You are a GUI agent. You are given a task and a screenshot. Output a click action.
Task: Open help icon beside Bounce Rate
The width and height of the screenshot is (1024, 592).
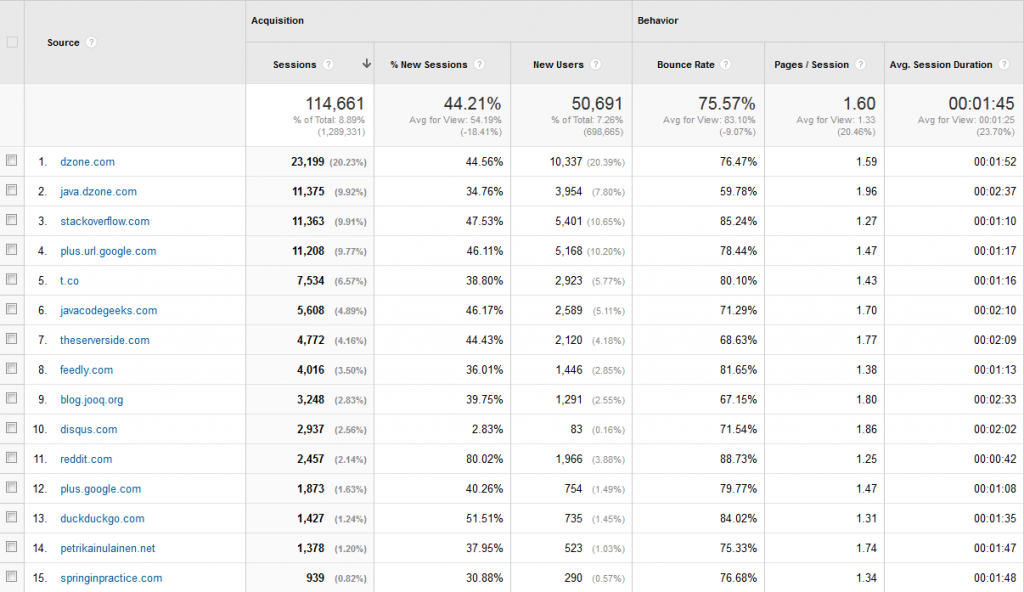pyautogui.click(x=726, y=64)
